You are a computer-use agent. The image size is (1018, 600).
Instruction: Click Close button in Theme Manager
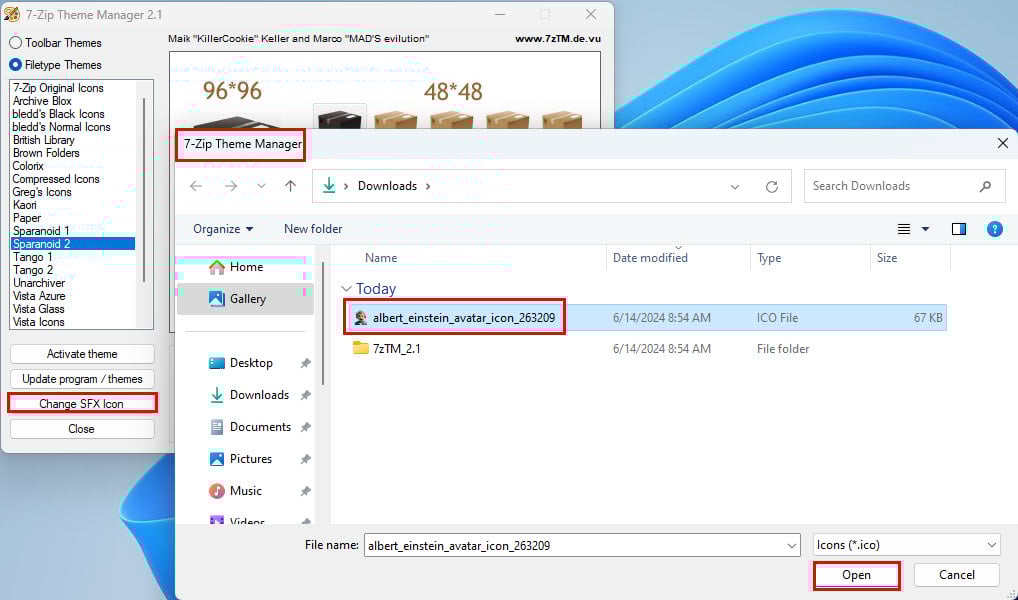[82, 429]
